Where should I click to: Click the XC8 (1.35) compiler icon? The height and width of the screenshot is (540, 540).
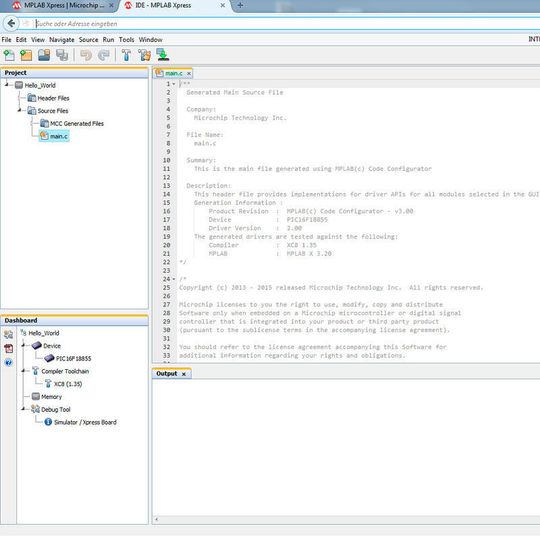click(x=48, y=384)
